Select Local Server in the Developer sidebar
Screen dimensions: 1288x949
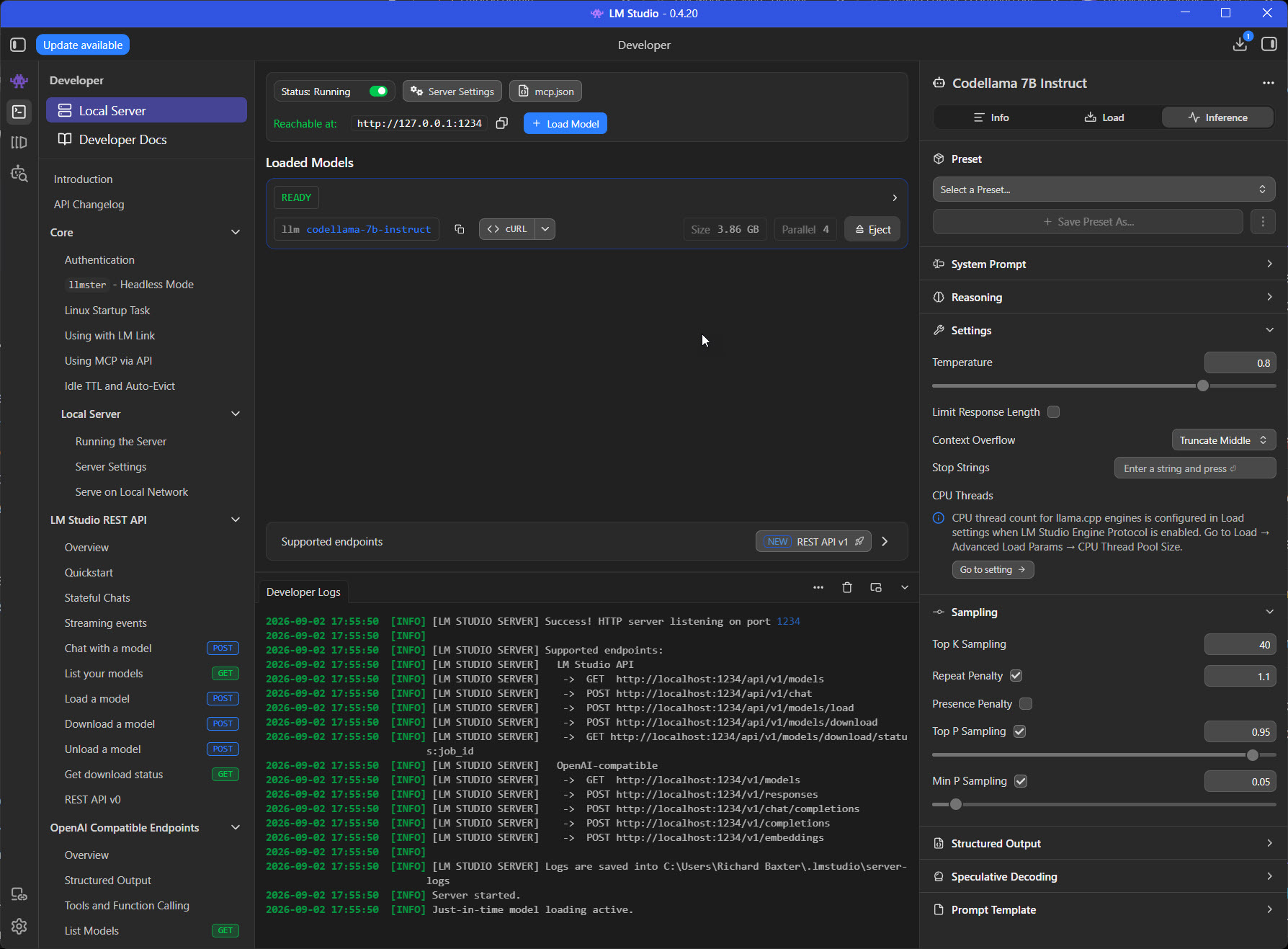point(146,110)
